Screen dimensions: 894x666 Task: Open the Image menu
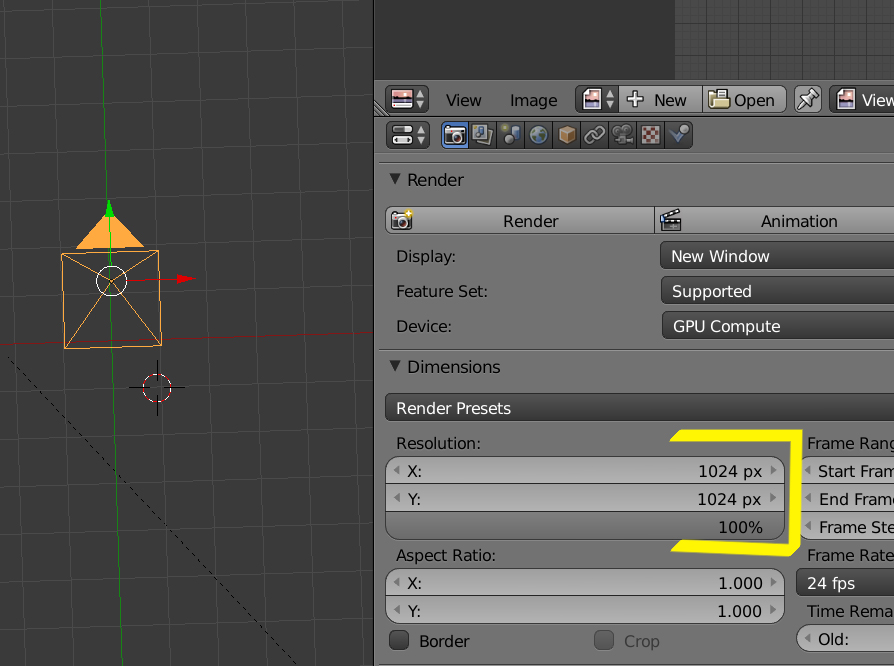coord(533,100)
